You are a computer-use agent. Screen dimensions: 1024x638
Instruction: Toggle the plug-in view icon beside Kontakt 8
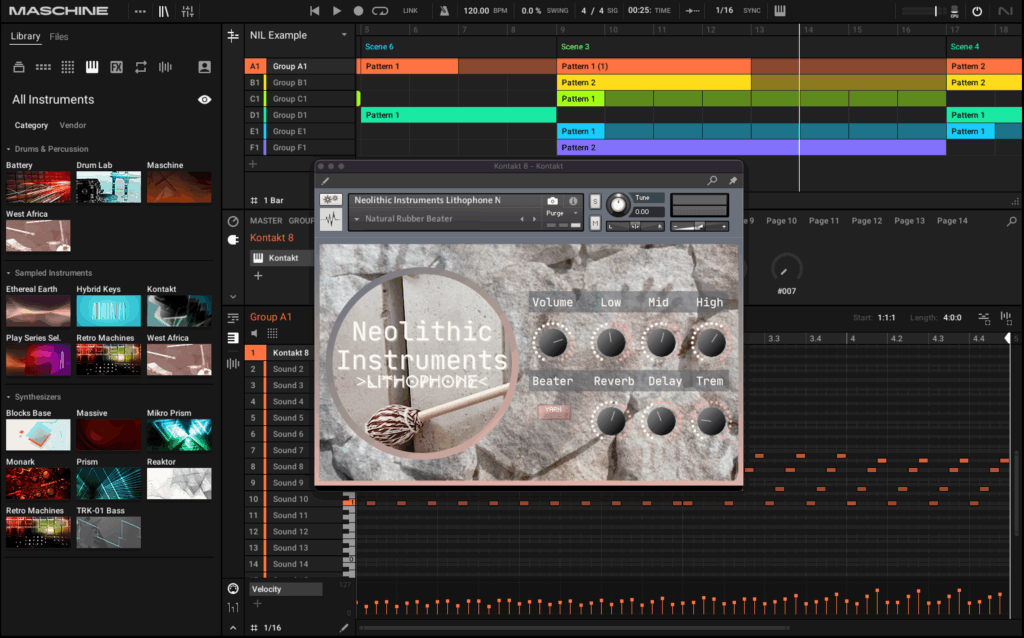pyautogui.click(x=233, y=240)
